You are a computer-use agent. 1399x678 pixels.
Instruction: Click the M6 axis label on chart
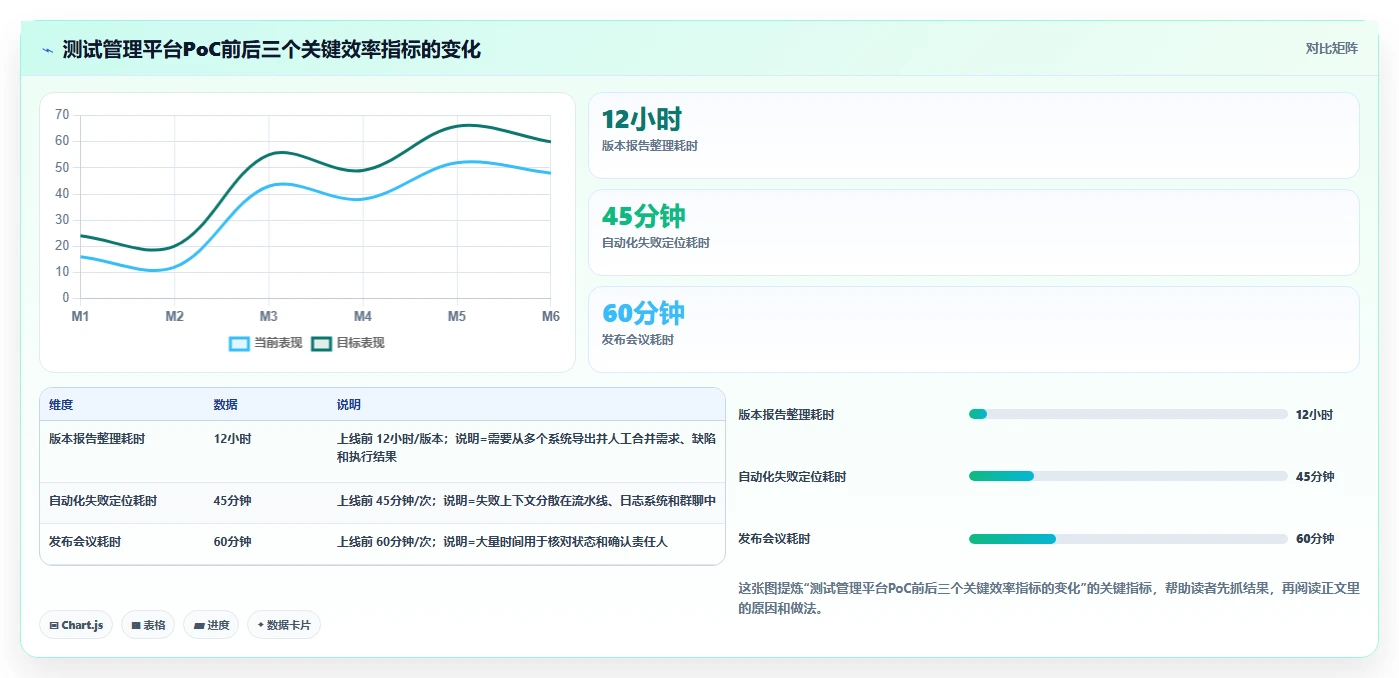550,316
